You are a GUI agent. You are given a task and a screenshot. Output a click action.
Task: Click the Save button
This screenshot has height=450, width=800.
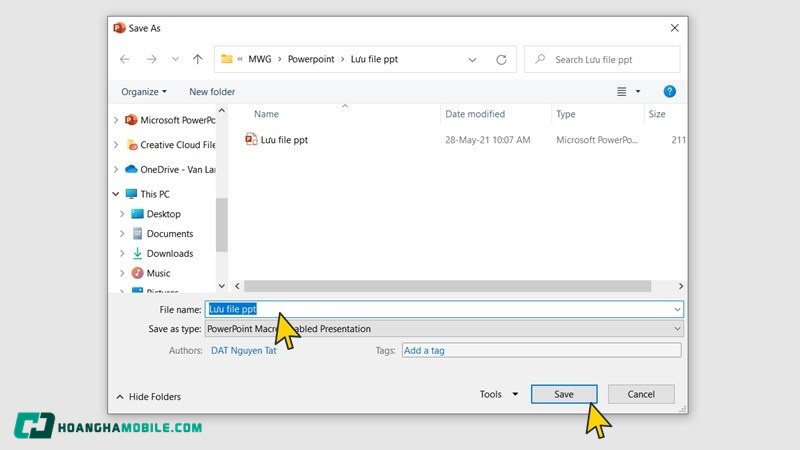pos(564,394)
